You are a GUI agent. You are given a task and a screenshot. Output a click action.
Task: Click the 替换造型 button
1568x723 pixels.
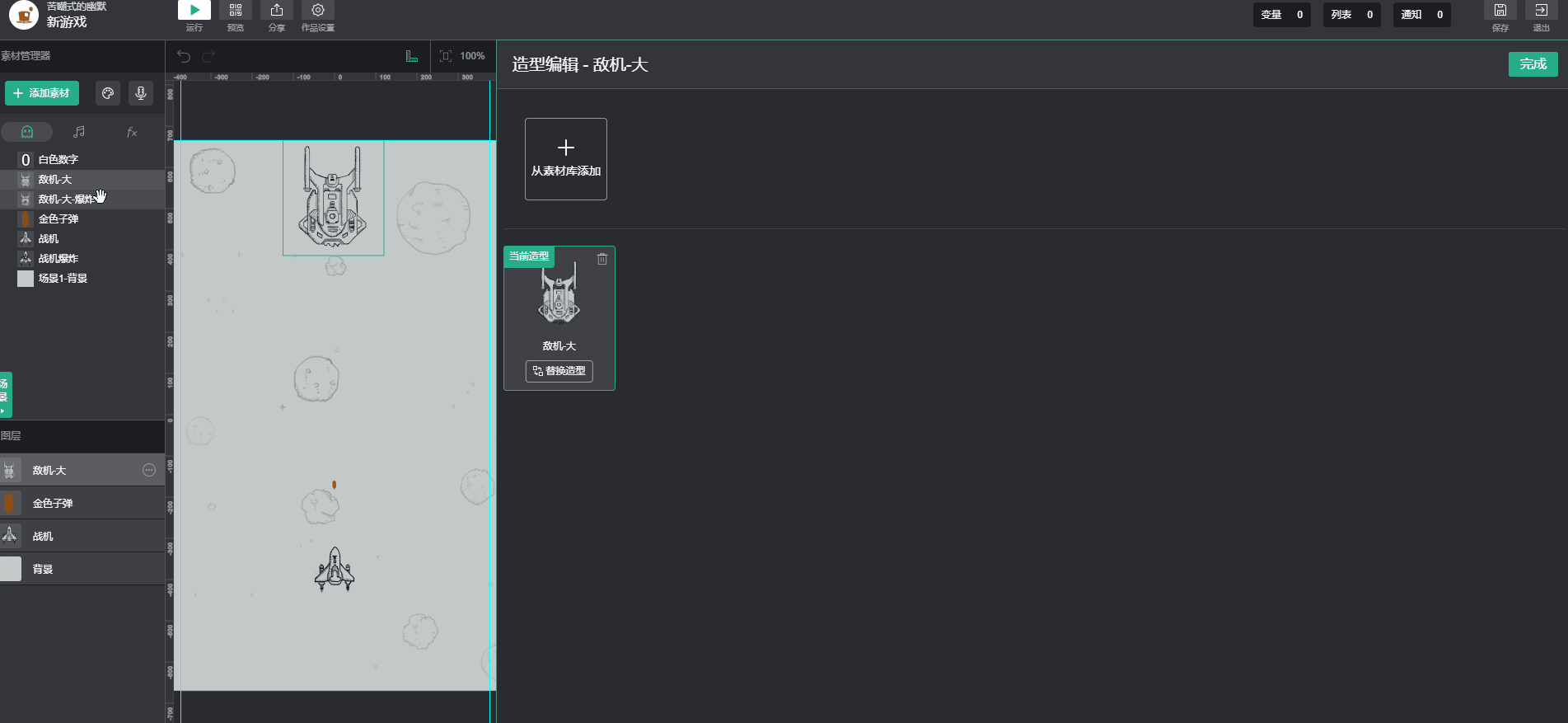coord(559,371)
